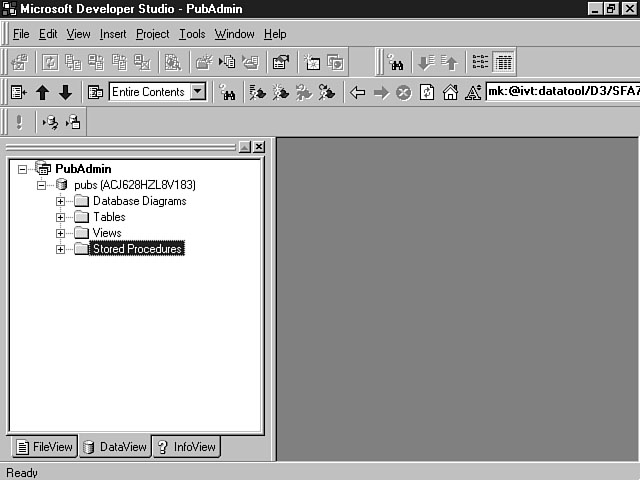This screenshot has width=640, height=480.
Task: Click the Refresh page icon beside Stop
Action: (427, 92)
